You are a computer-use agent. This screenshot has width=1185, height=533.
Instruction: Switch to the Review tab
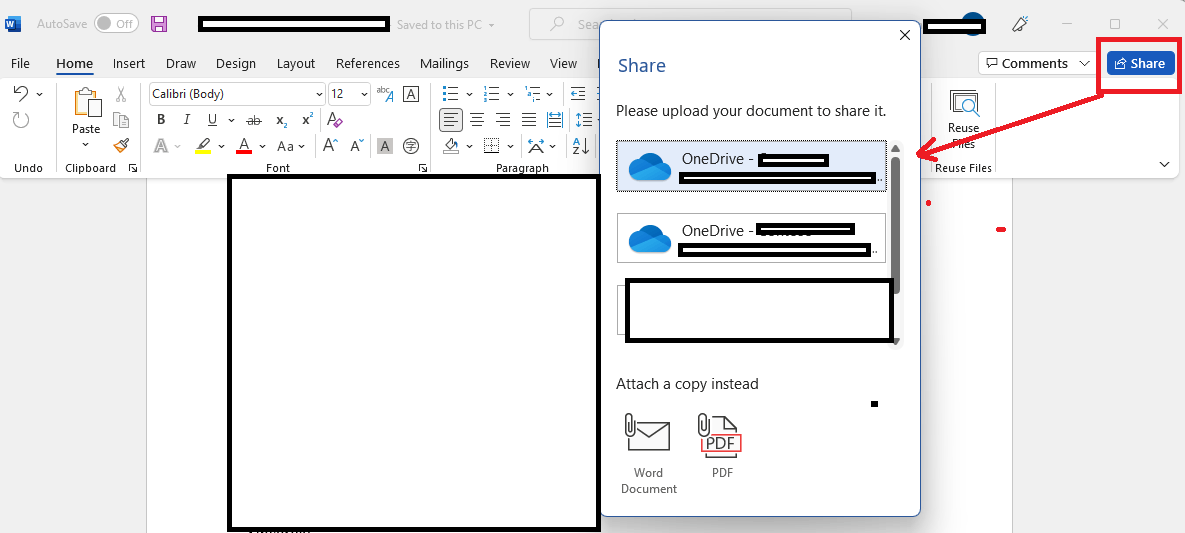(509, 64)
